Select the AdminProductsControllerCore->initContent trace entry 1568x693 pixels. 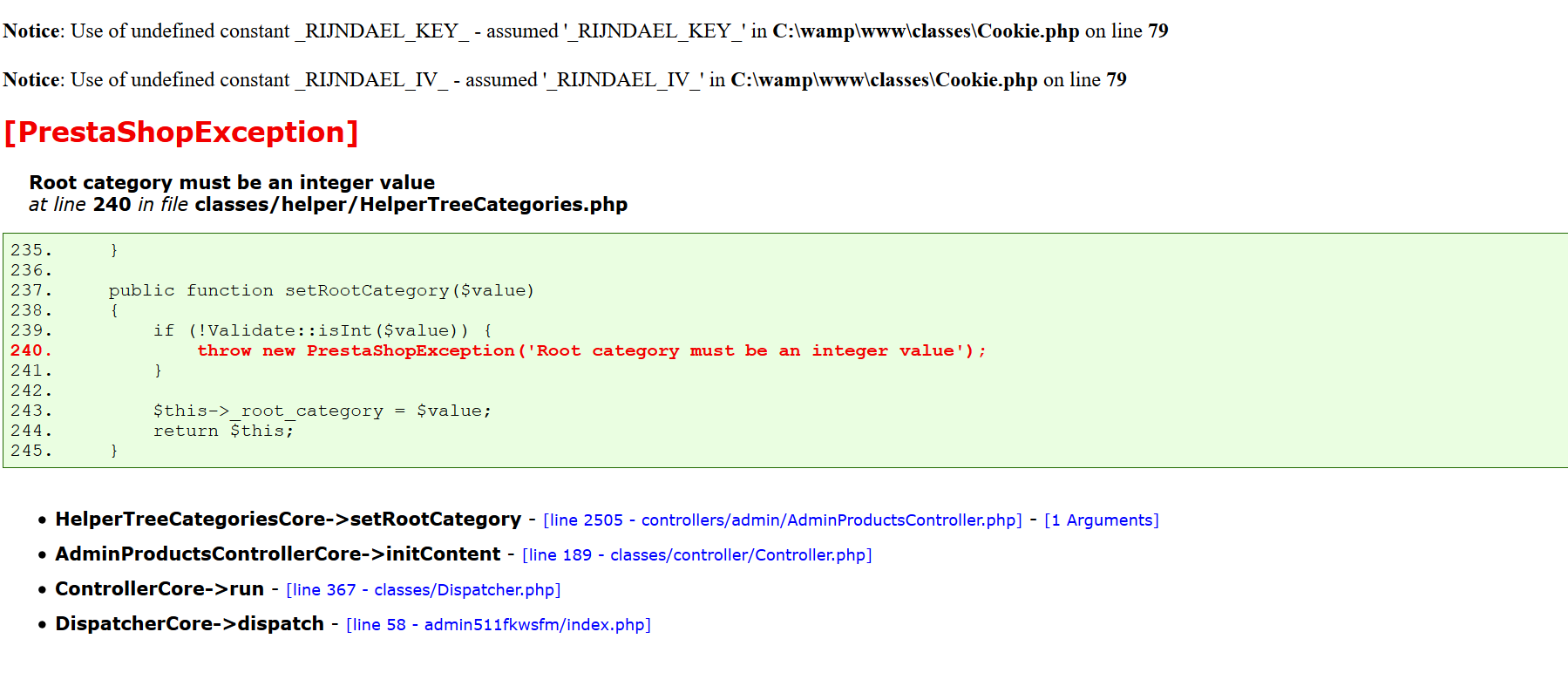pyautogui.click(x=278, y=554)
